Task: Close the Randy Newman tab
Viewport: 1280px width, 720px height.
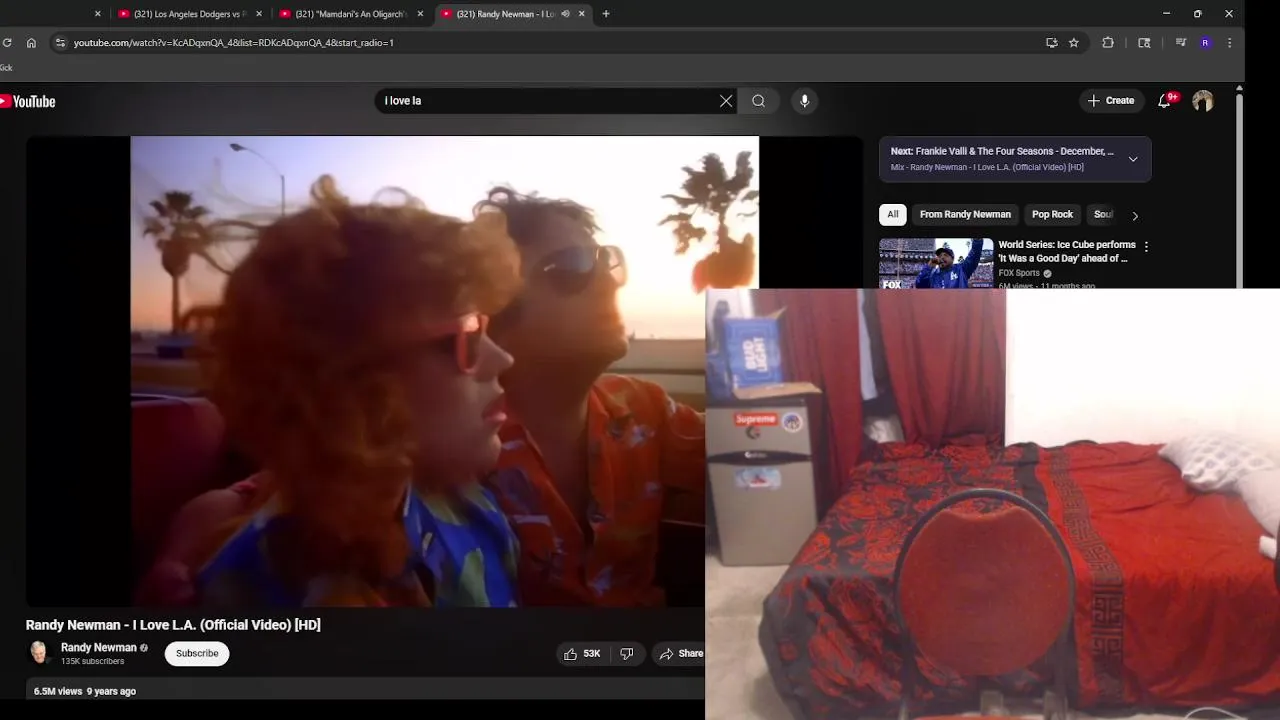Action: pos(581,14)
